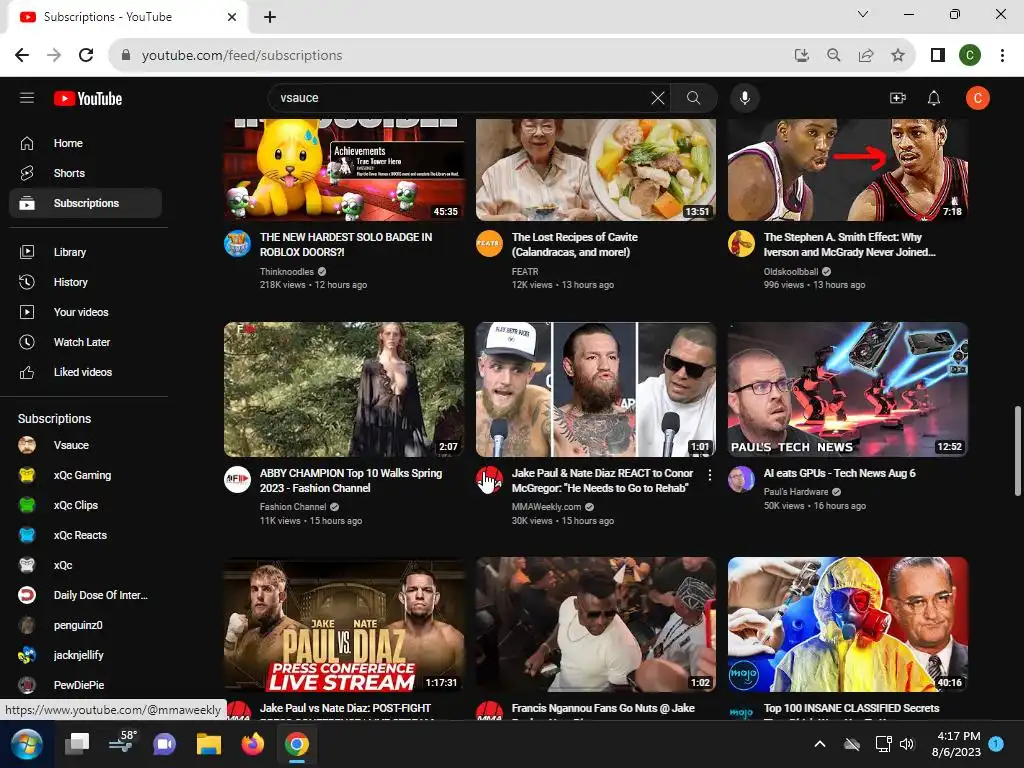
Task: Open more options for Jake Paul react video
Action: pos(709,475)
